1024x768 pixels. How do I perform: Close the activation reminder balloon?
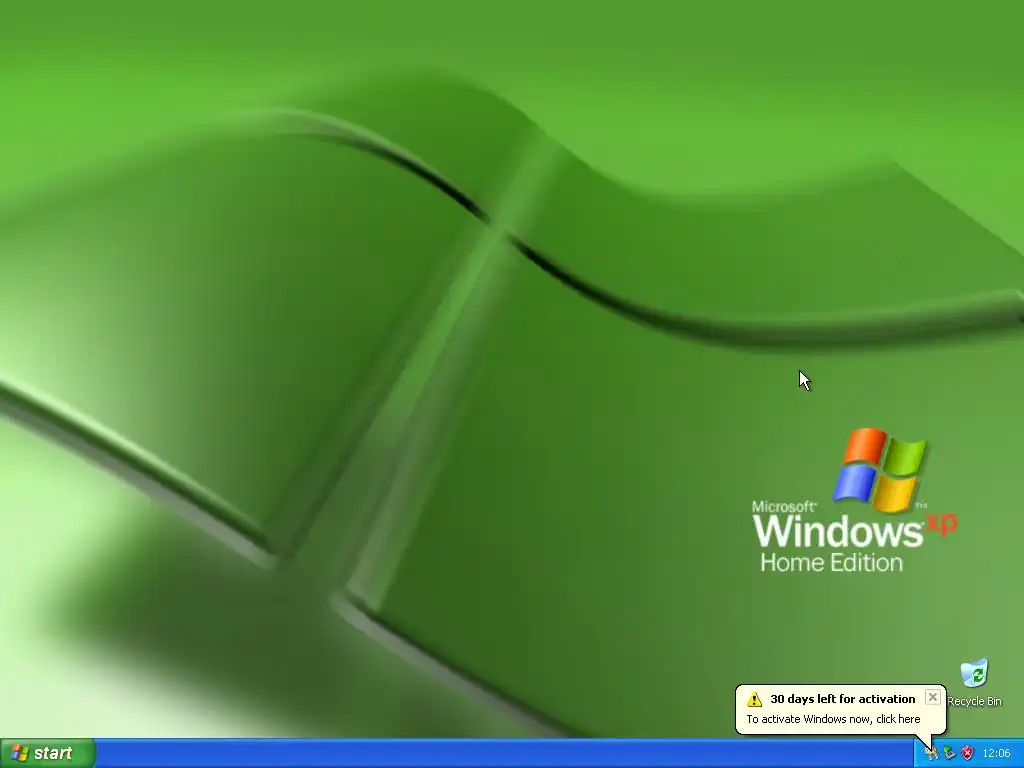pyautogui.click(x=933, y=697)
